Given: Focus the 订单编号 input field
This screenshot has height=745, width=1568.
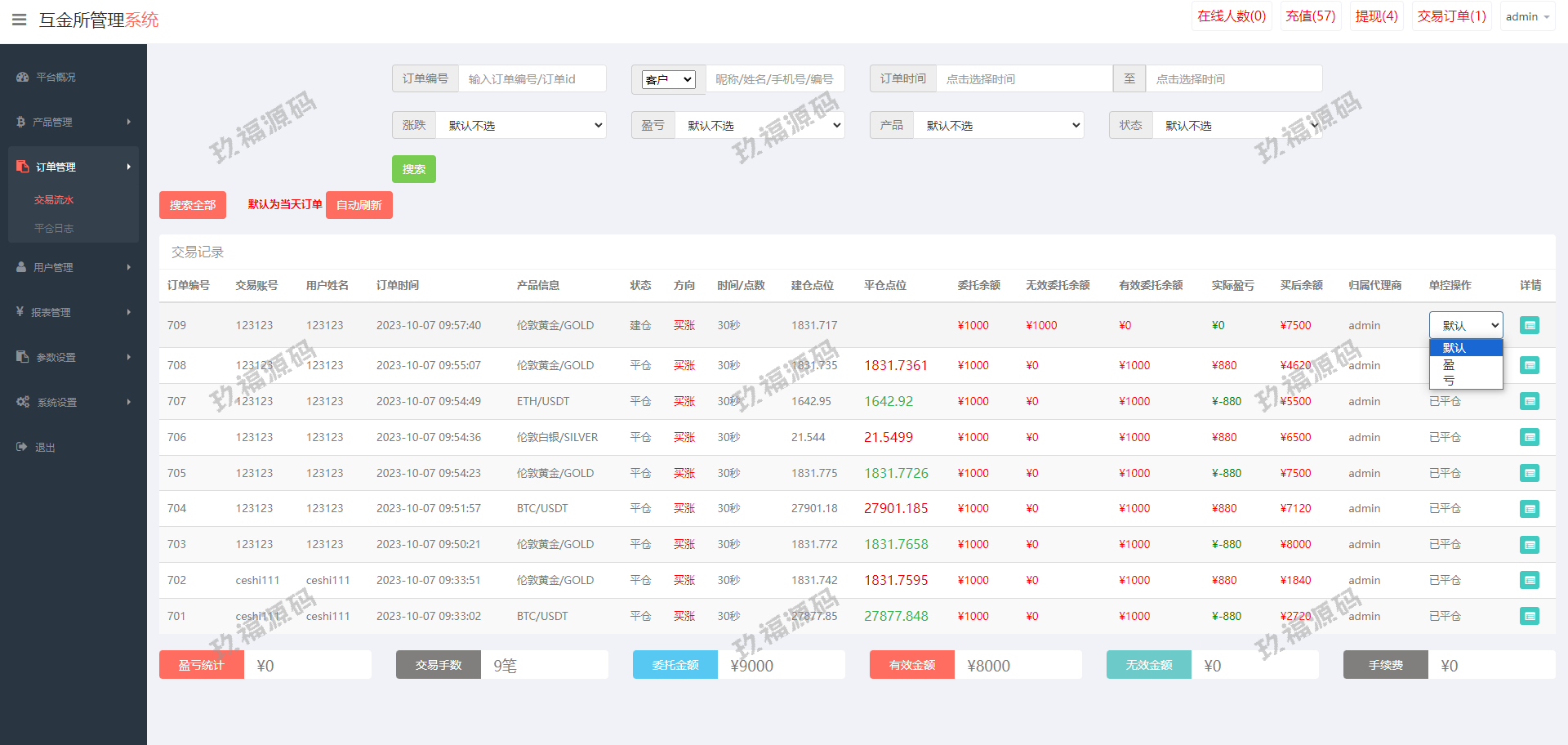Looking at the screenshot, I should pyautogui.click(x=532, y=79).
